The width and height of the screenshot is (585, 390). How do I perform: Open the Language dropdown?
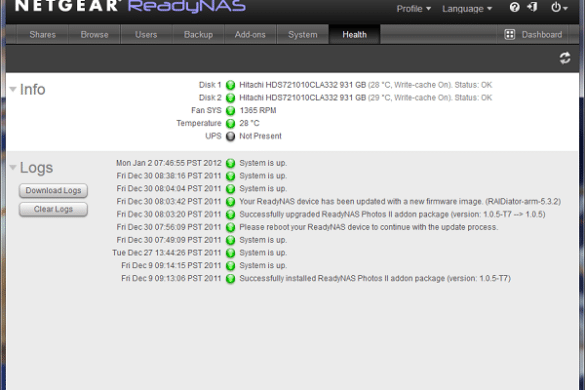coord(467,9)
